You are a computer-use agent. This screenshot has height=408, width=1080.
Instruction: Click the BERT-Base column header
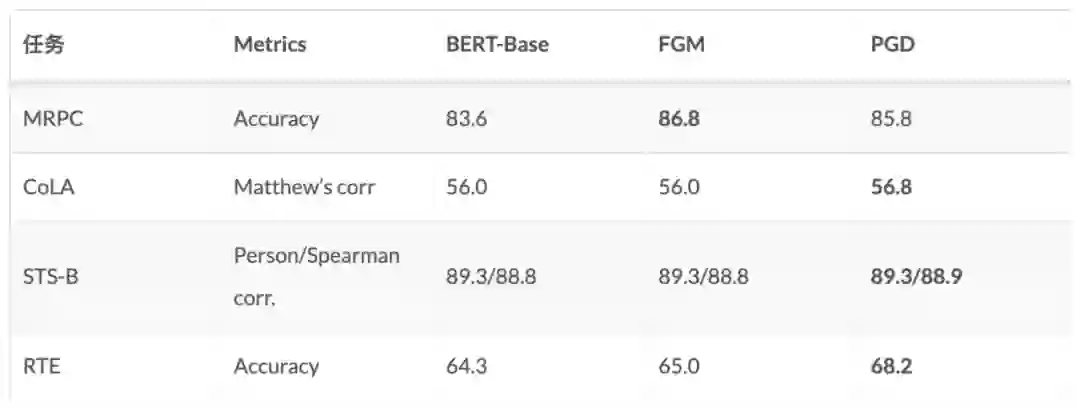tap(497, 45)
